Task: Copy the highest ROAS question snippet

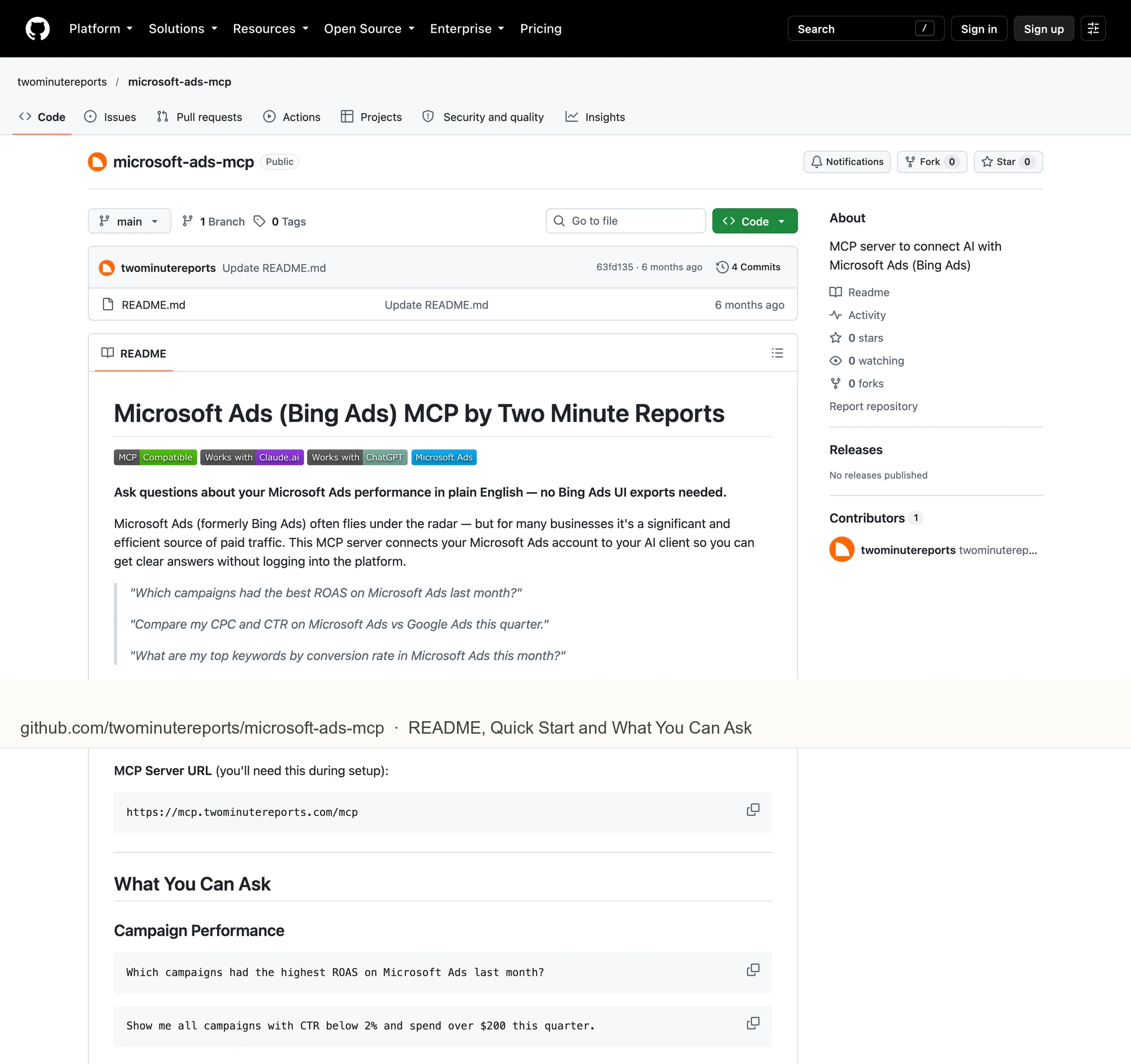Action: pos(753,970)
